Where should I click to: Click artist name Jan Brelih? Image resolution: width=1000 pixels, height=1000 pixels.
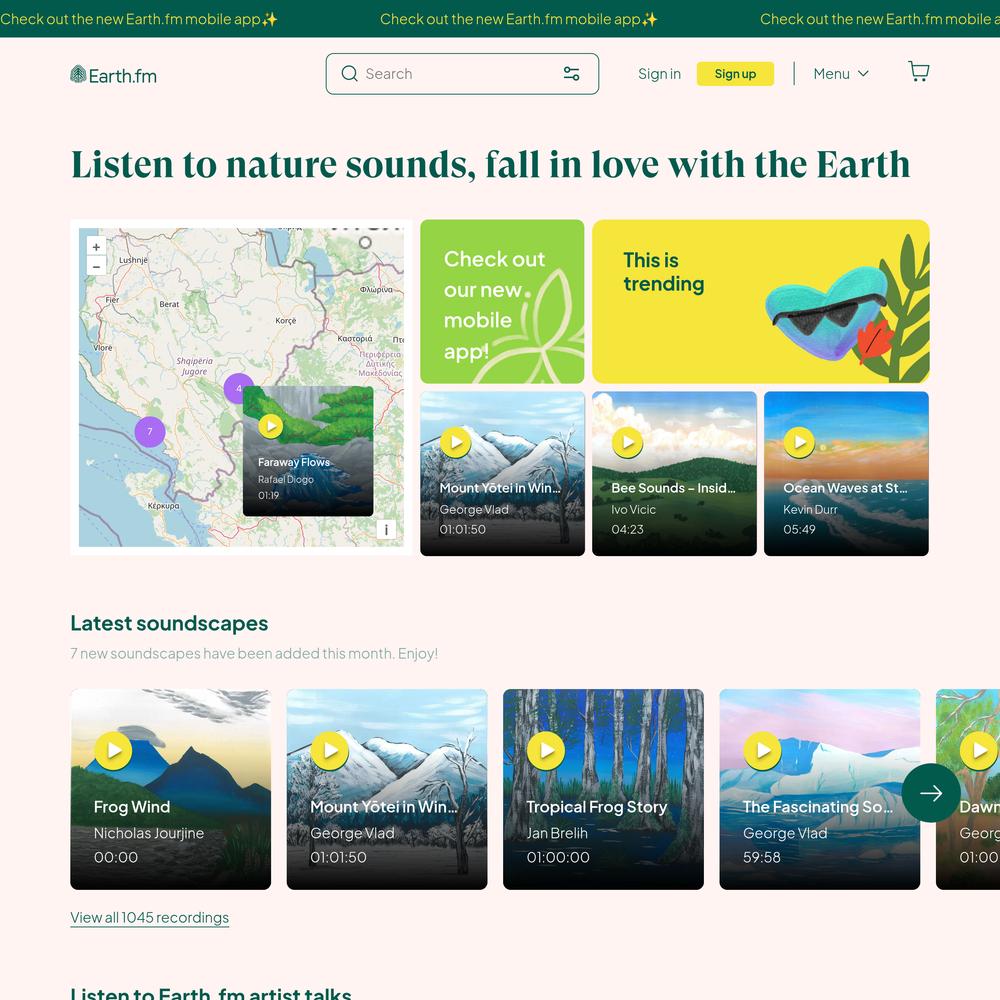[x=557, y=833]
